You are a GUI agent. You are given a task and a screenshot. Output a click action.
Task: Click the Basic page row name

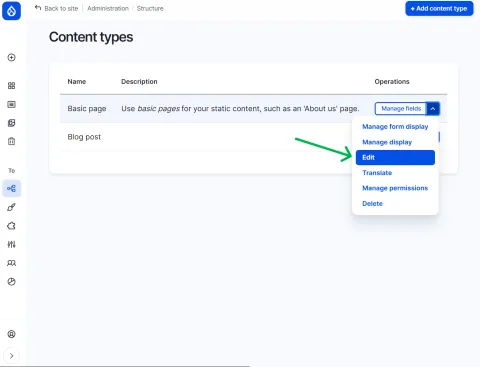pos(87,109)
